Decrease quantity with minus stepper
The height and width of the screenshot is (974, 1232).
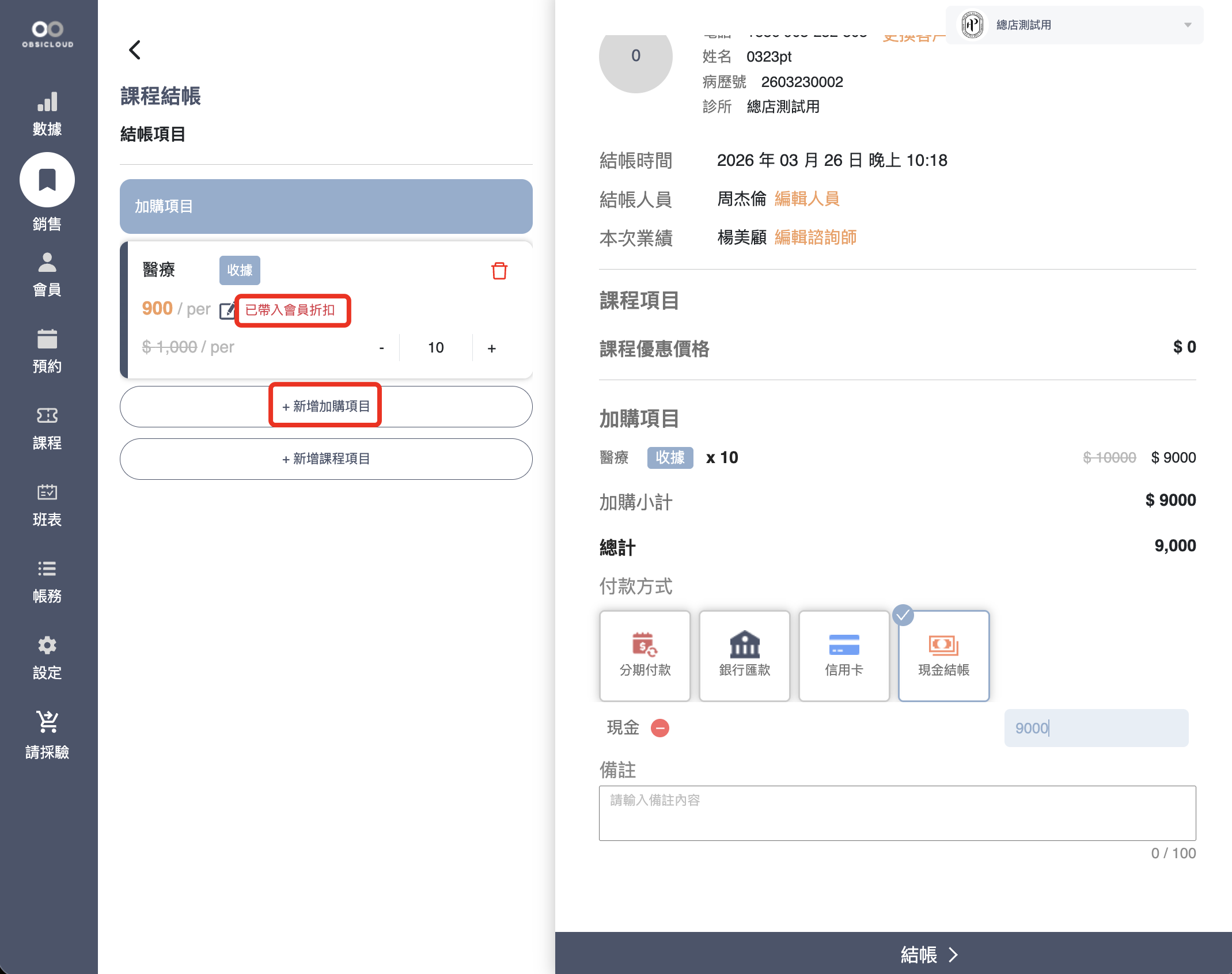(381, 348)
